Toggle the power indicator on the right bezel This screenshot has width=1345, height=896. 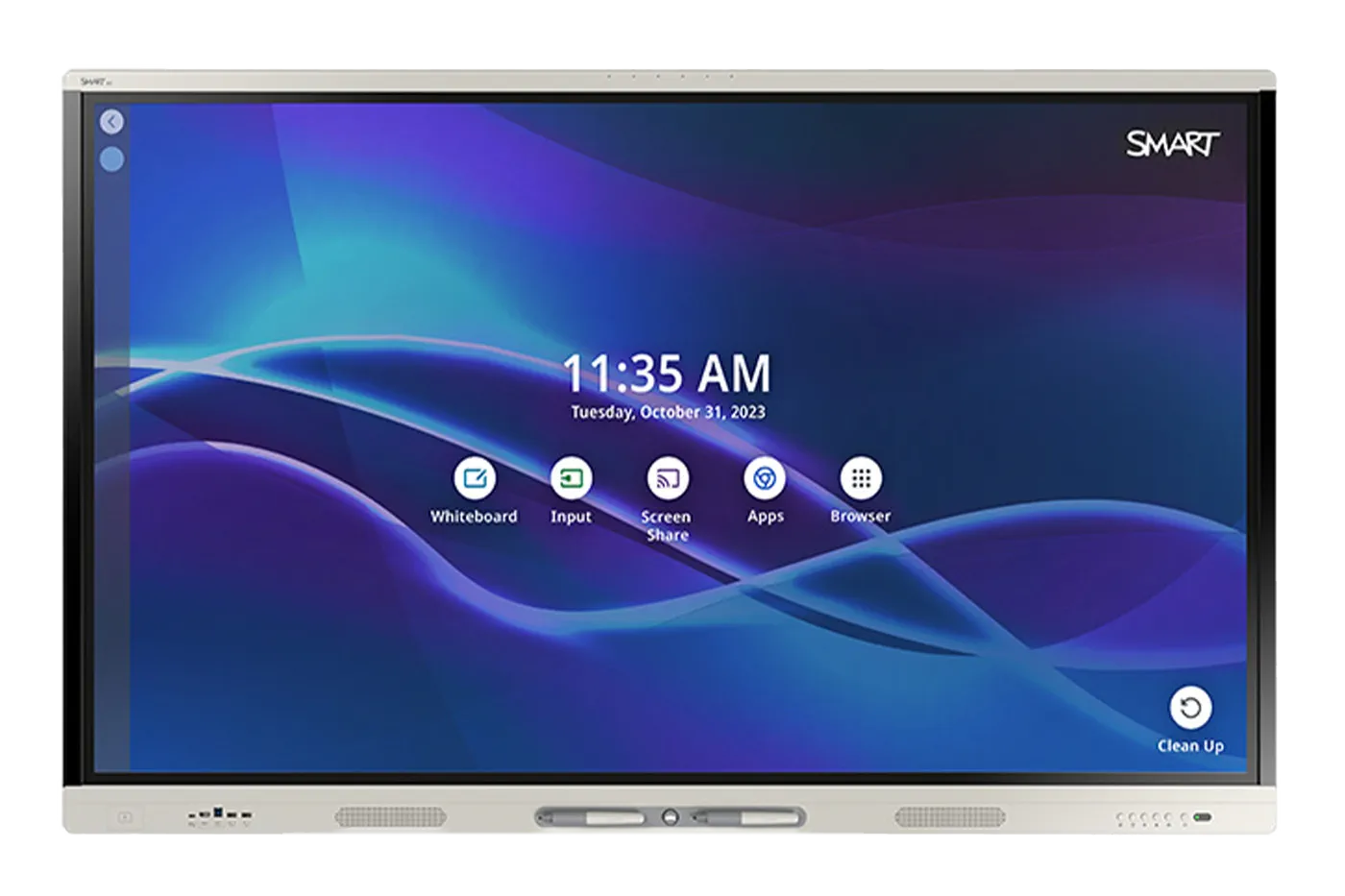pyautogui.click(x=1203, y=819)
